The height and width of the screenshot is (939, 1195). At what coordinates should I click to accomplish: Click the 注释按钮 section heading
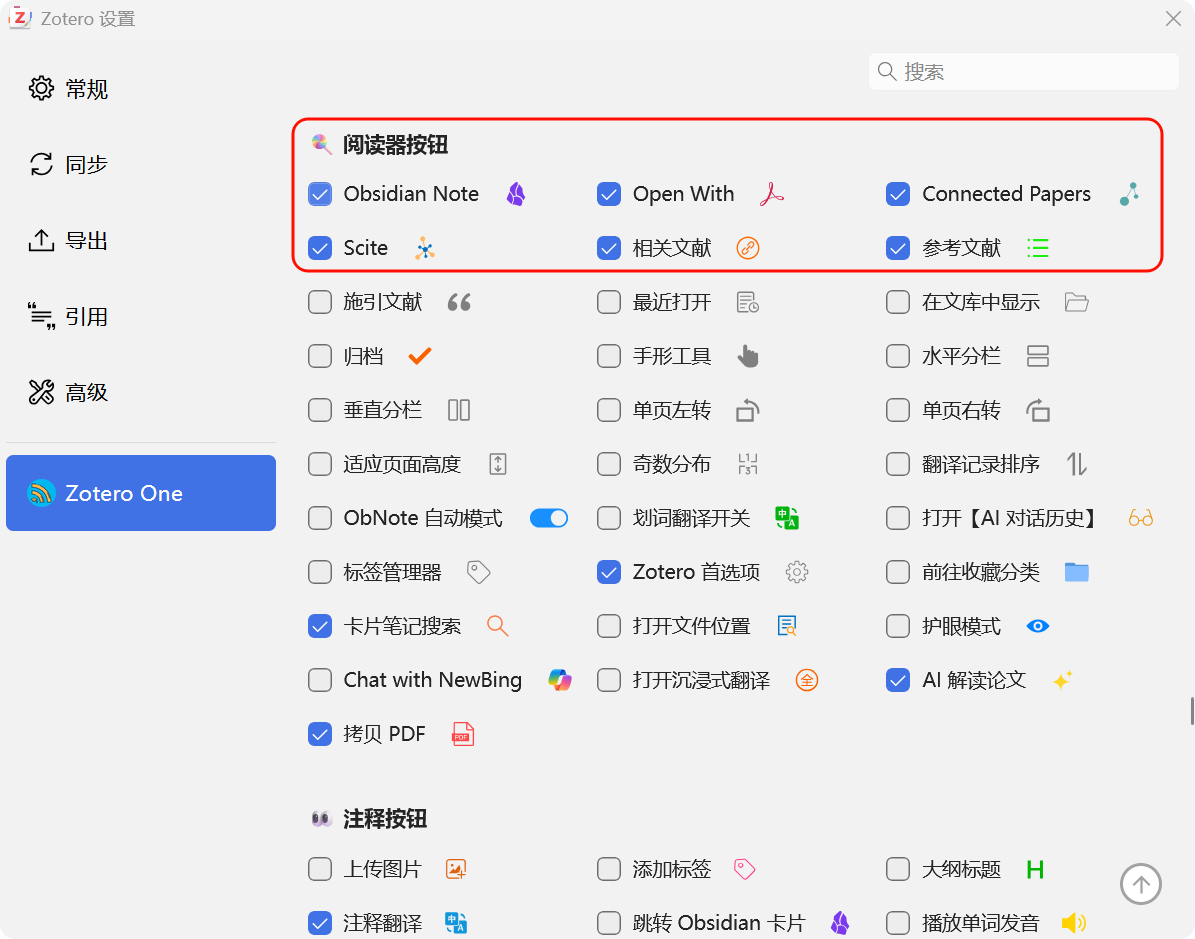pyautogui.click(x=385, y=819)
